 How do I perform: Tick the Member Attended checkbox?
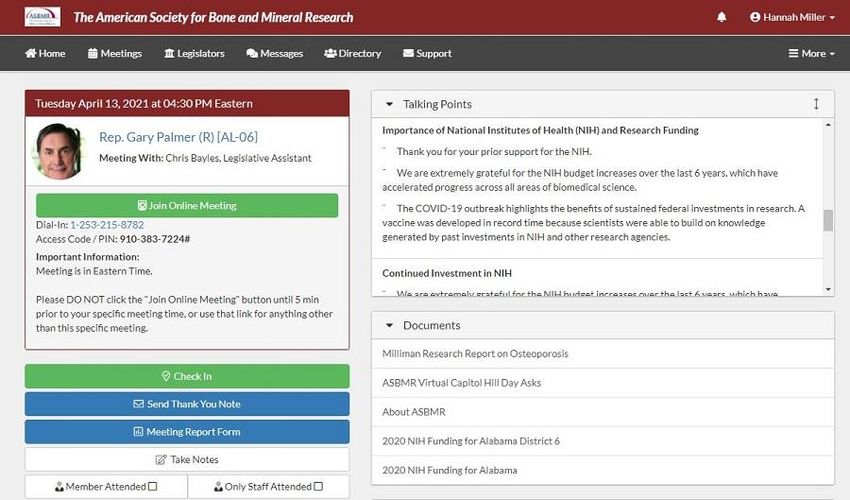pos(153,486)
